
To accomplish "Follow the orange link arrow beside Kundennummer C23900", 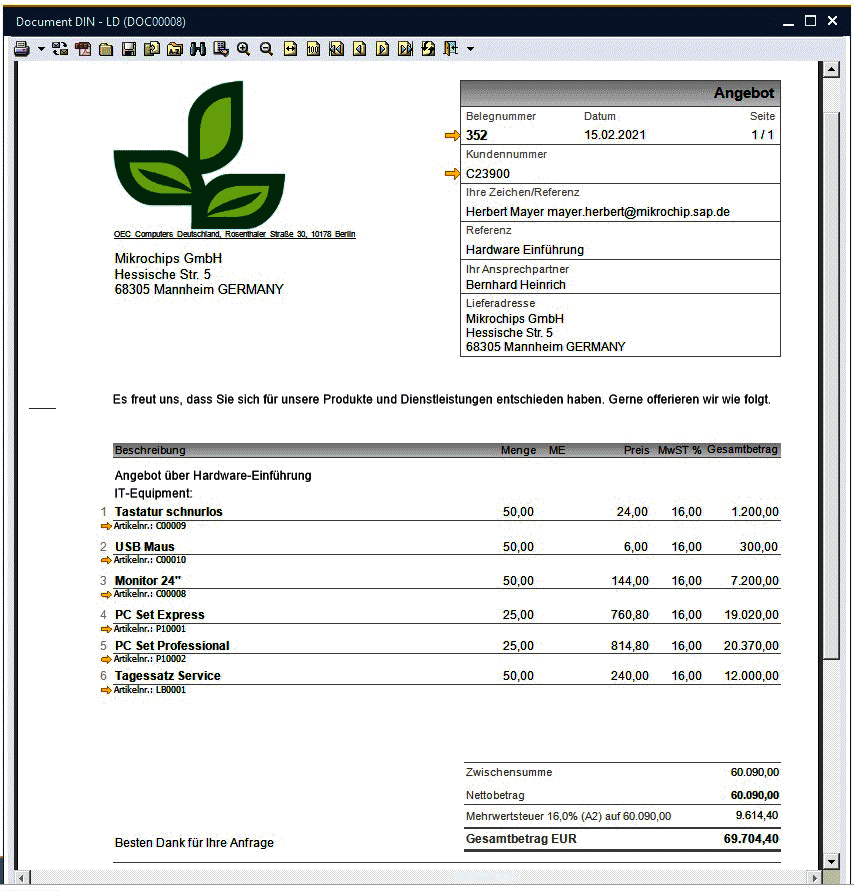I will [453, 174].
